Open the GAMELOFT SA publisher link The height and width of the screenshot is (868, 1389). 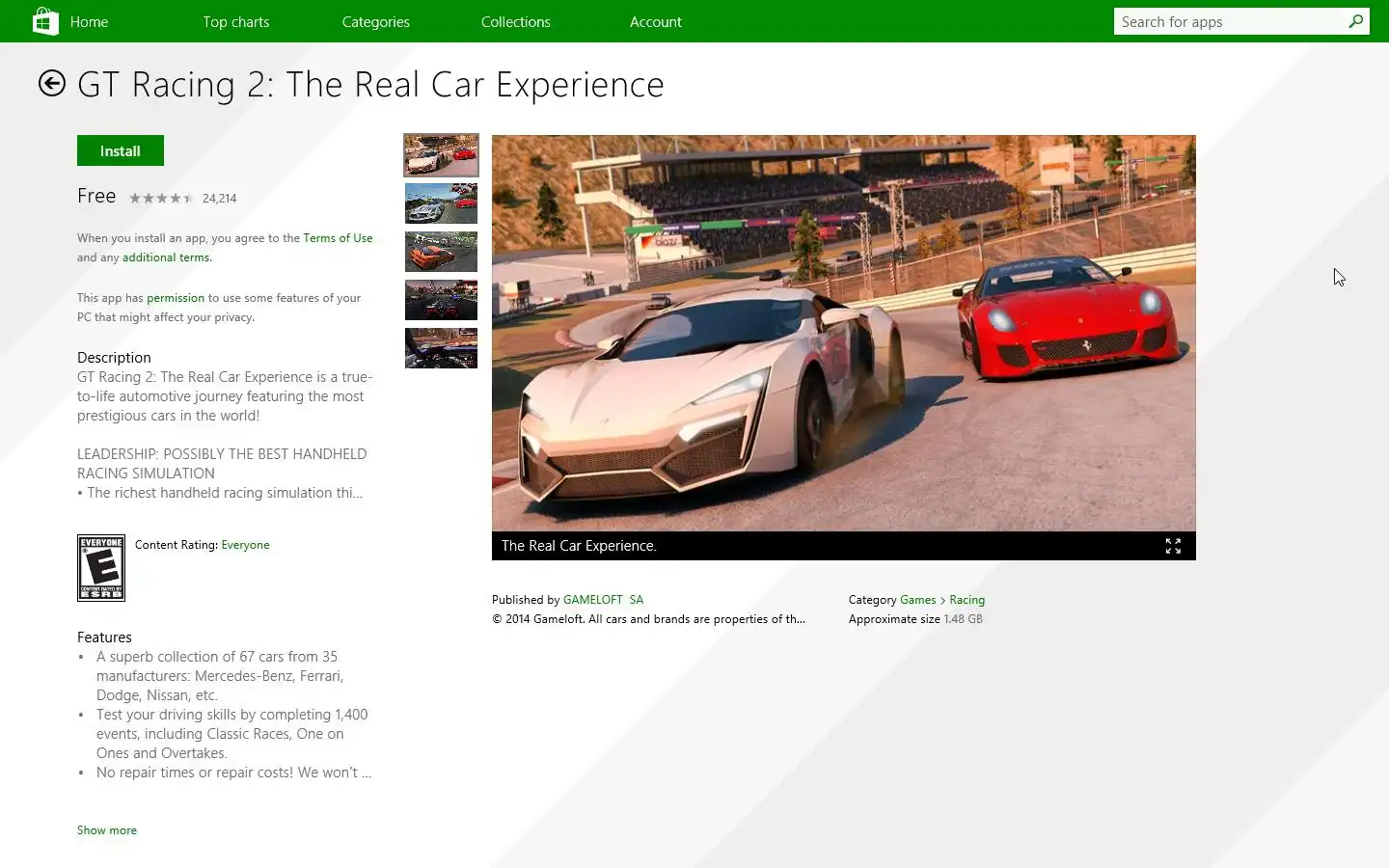click(603, 600)
